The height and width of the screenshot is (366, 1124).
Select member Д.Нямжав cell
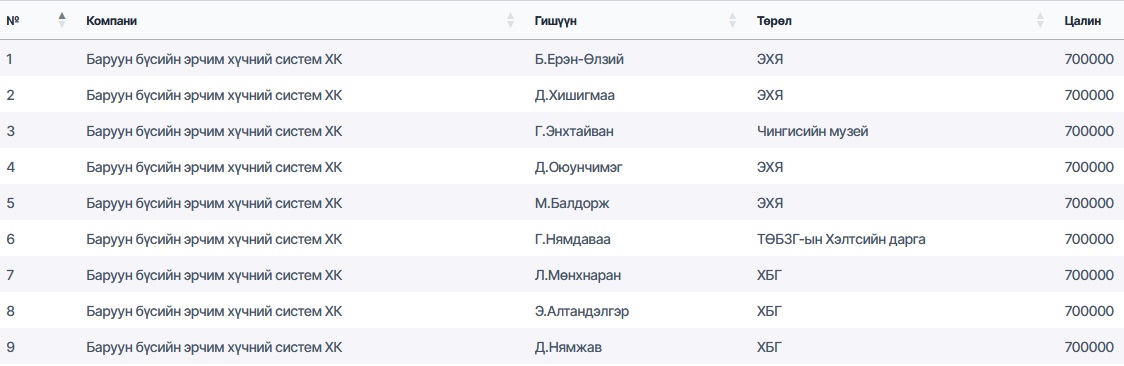click(568, 347)
